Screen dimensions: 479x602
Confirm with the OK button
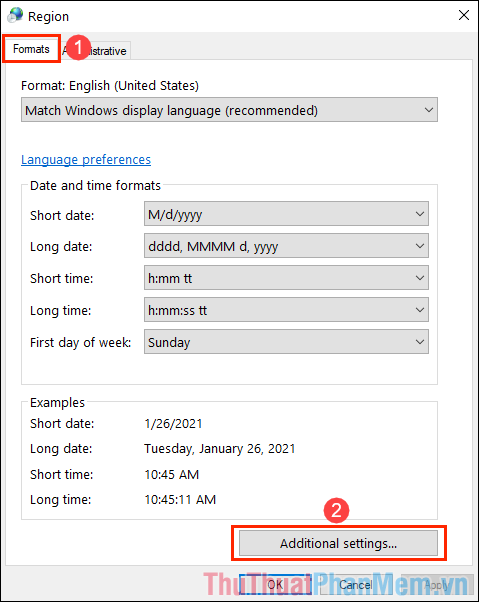coord(275,585)
